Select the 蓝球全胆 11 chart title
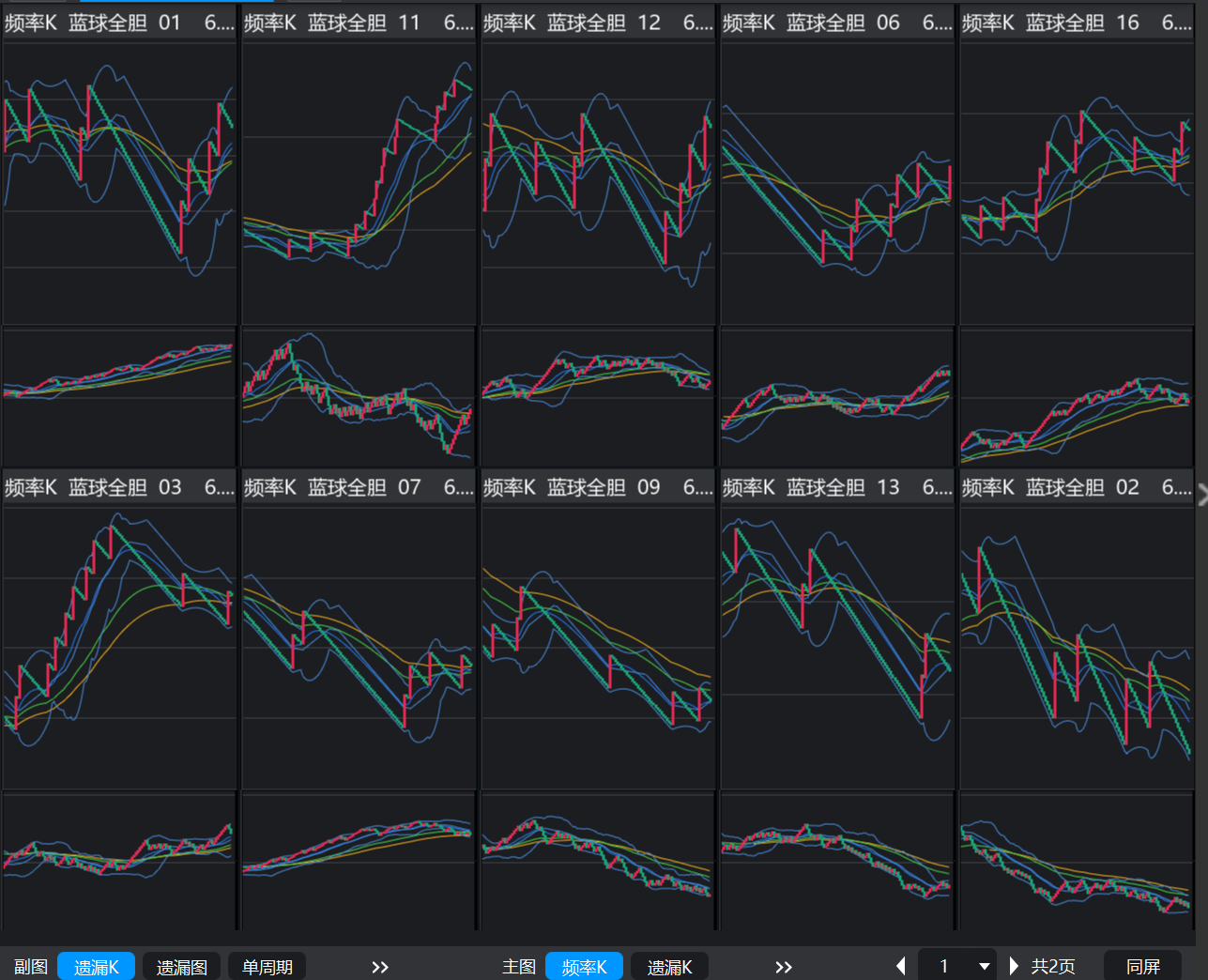This screenshot has height=980, width=1208. click(x=359, y=23)
